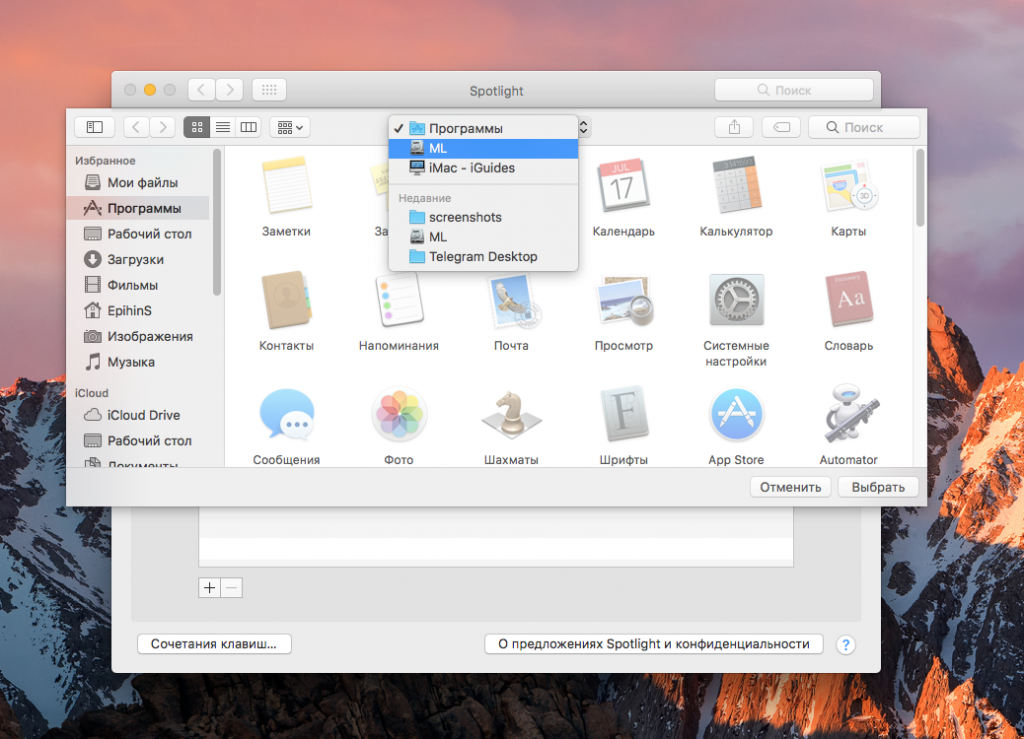
Task: Open Загрузки in the sidebar
Action: click(x=138, y=259)
